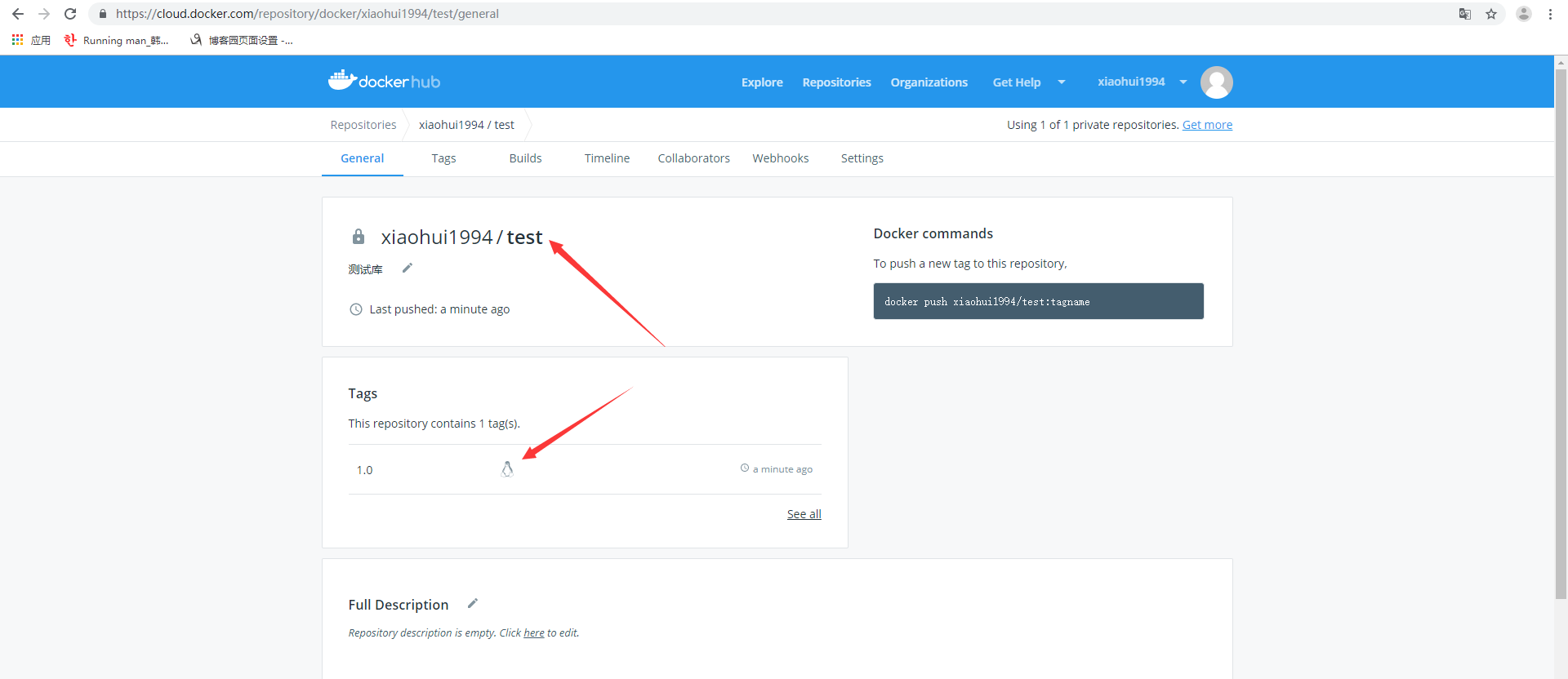Click Get Help in the header
1568x679 pixels.
(1017, 82)
